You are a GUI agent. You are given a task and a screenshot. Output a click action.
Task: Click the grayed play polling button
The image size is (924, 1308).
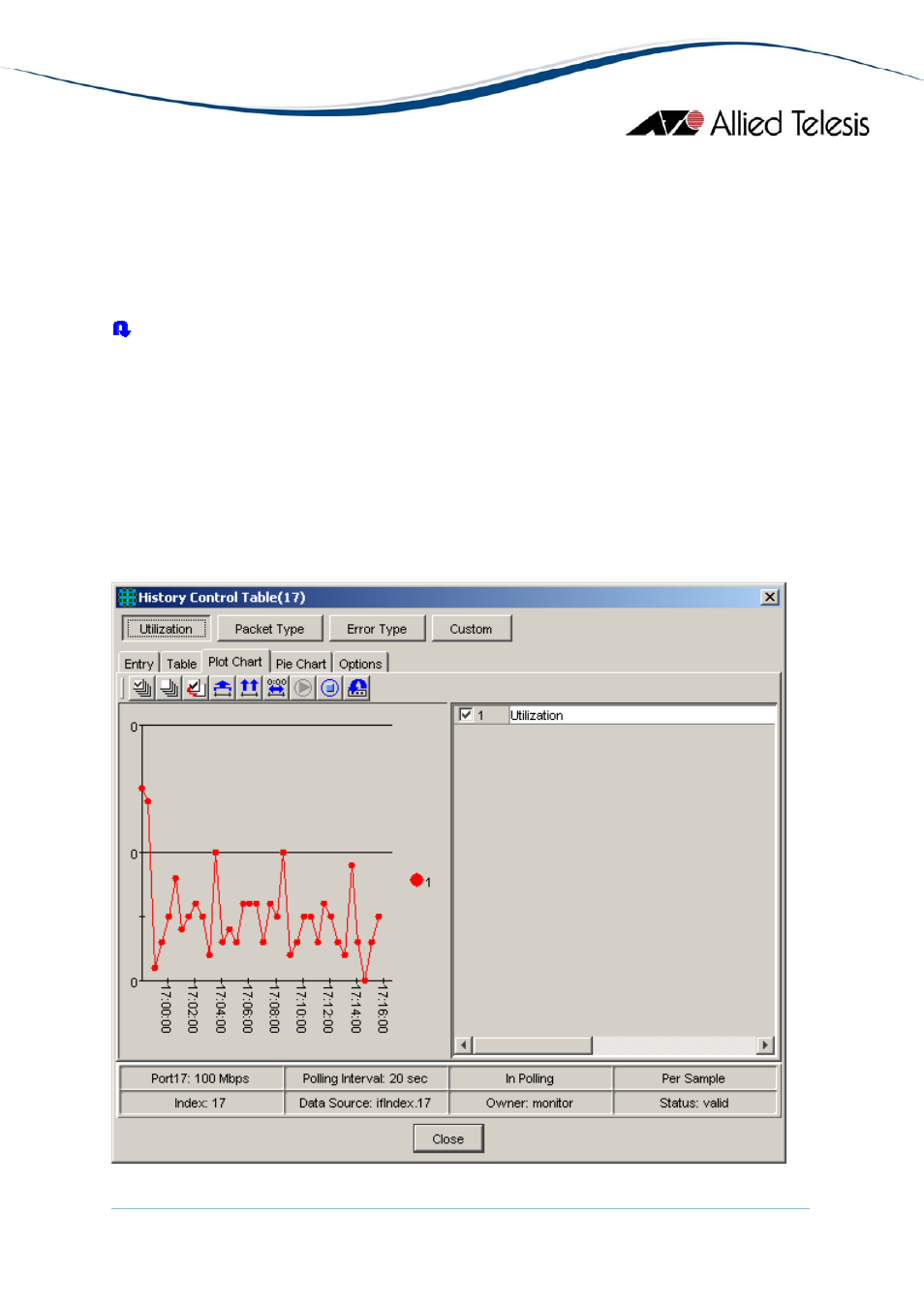(x=304, y=688)
